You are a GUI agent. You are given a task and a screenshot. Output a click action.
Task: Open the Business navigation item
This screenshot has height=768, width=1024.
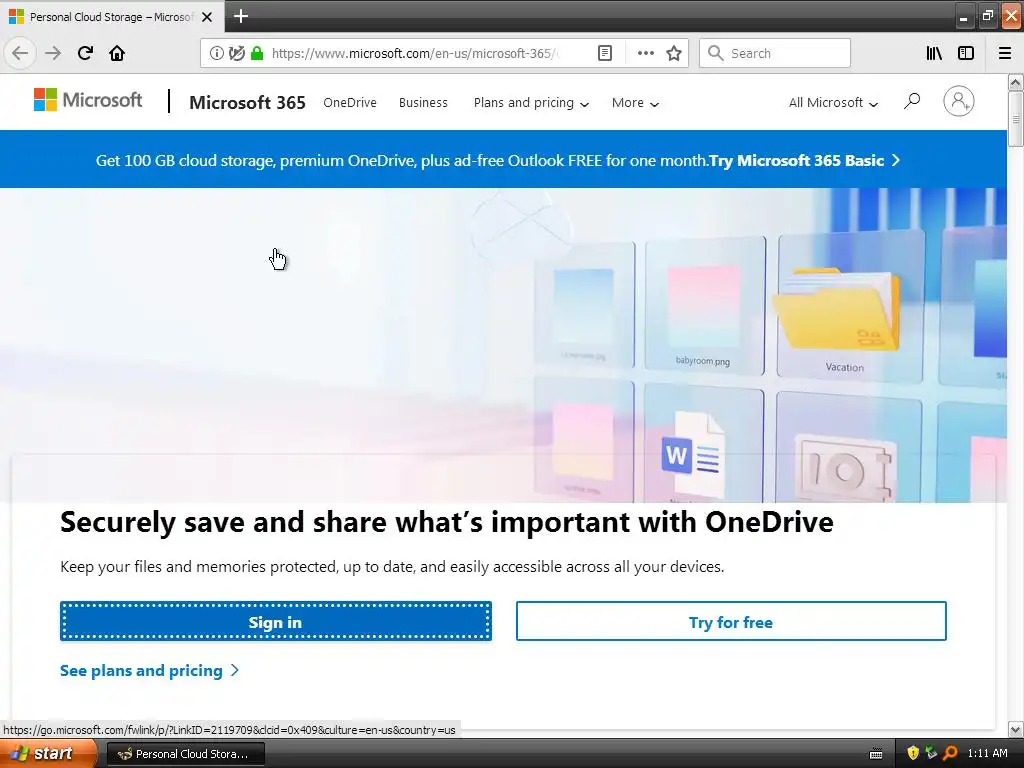tap(423, 103)
